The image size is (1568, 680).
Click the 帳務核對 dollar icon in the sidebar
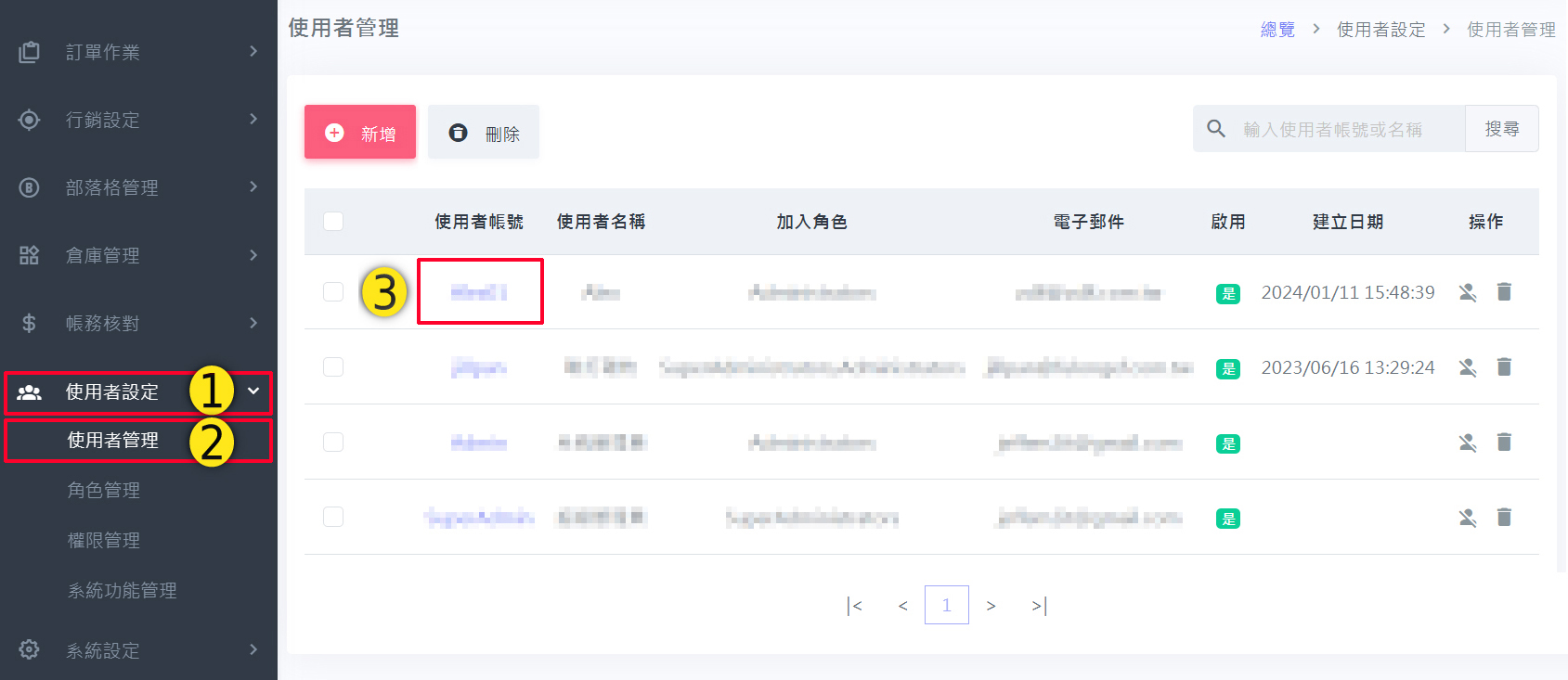[x=30, y=323]
